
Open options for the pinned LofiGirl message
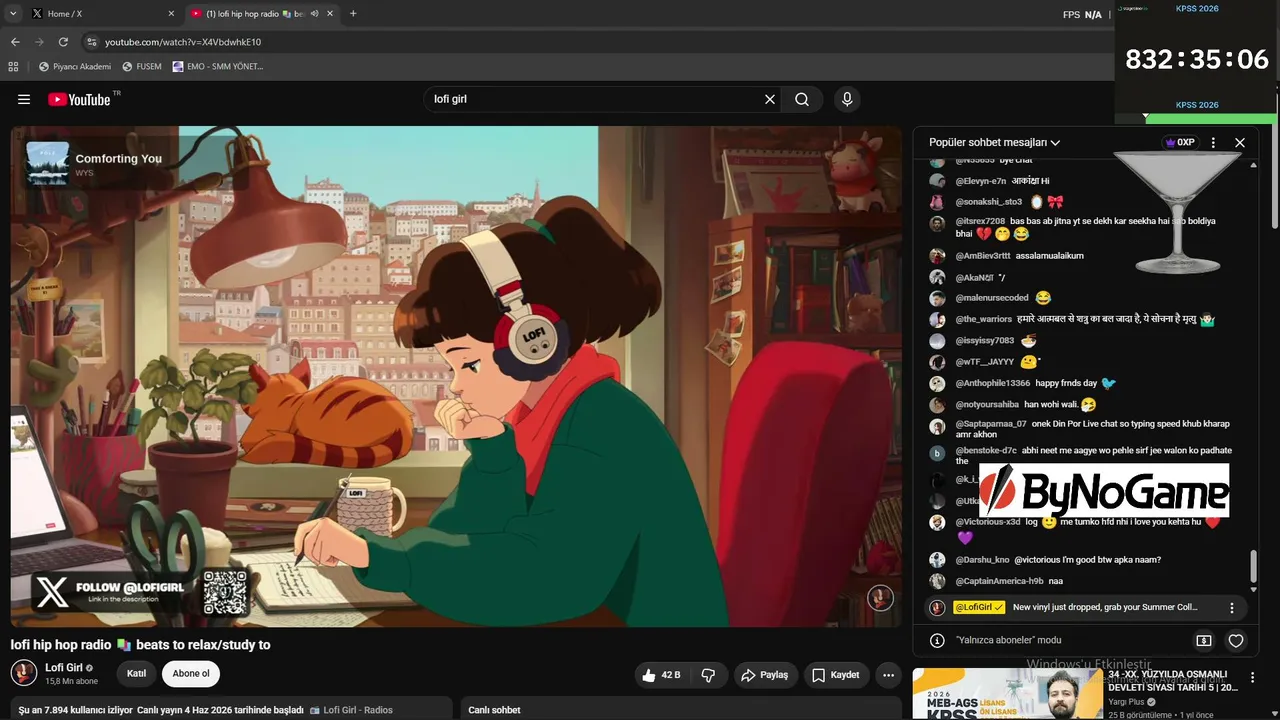(x=1232, y=608)
